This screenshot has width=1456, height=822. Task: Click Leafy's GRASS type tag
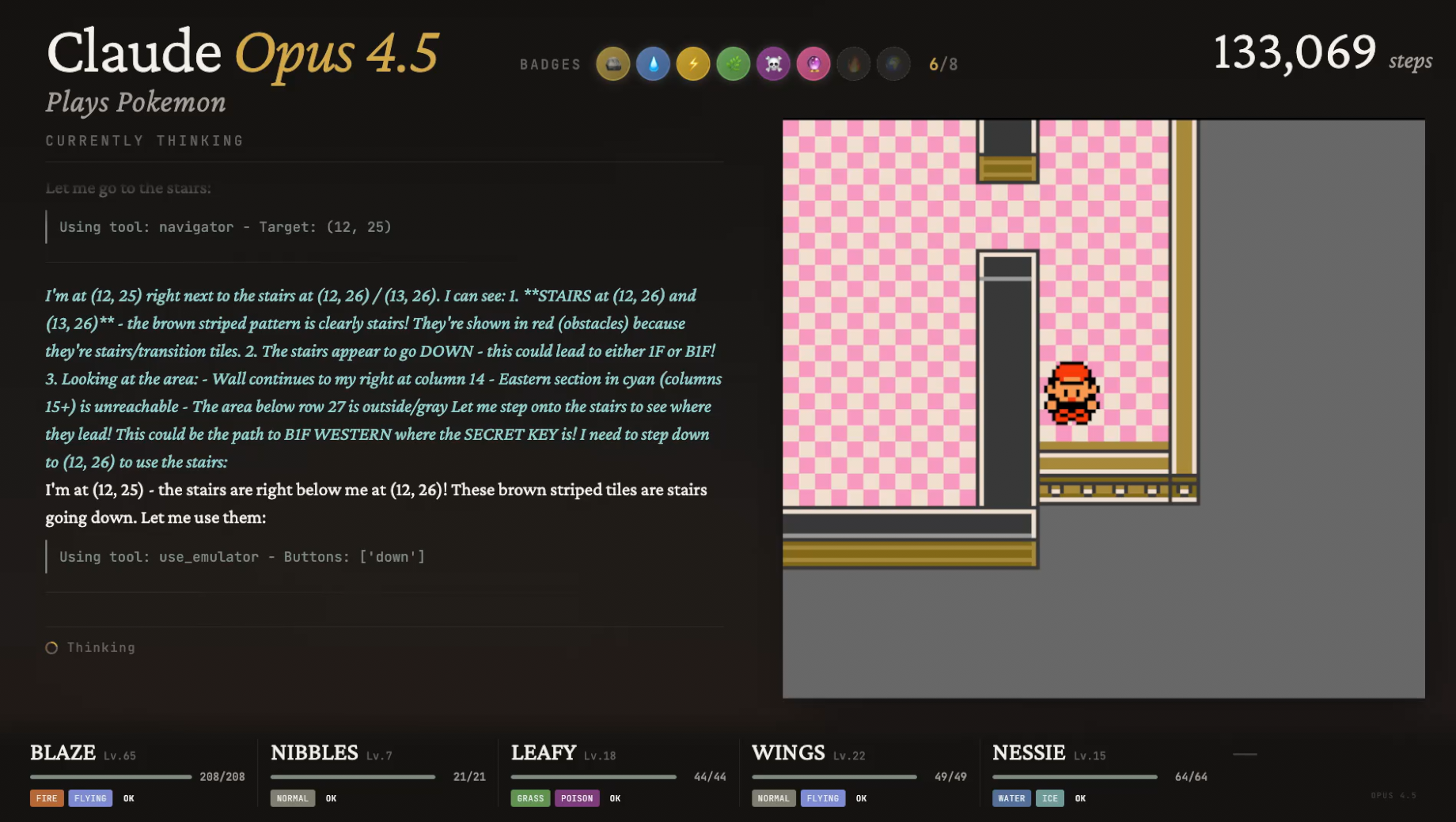[530, 798]
